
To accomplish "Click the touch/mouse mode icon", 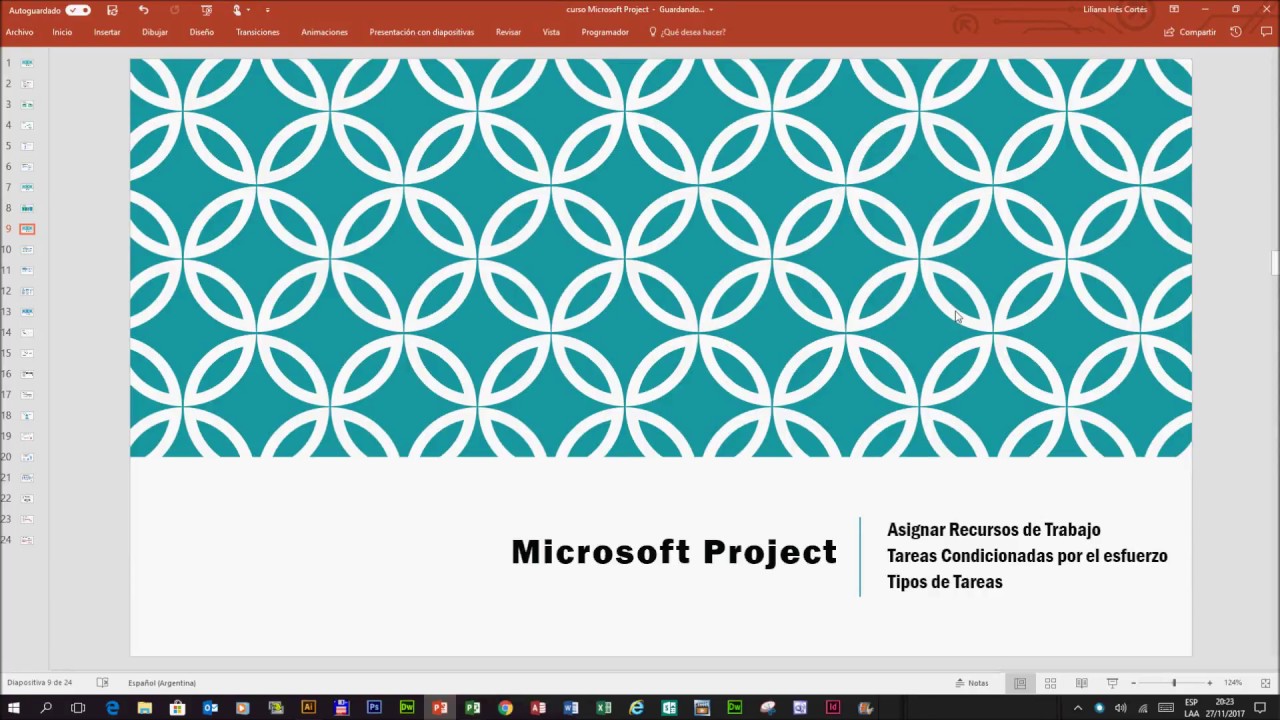I will 237,10.
